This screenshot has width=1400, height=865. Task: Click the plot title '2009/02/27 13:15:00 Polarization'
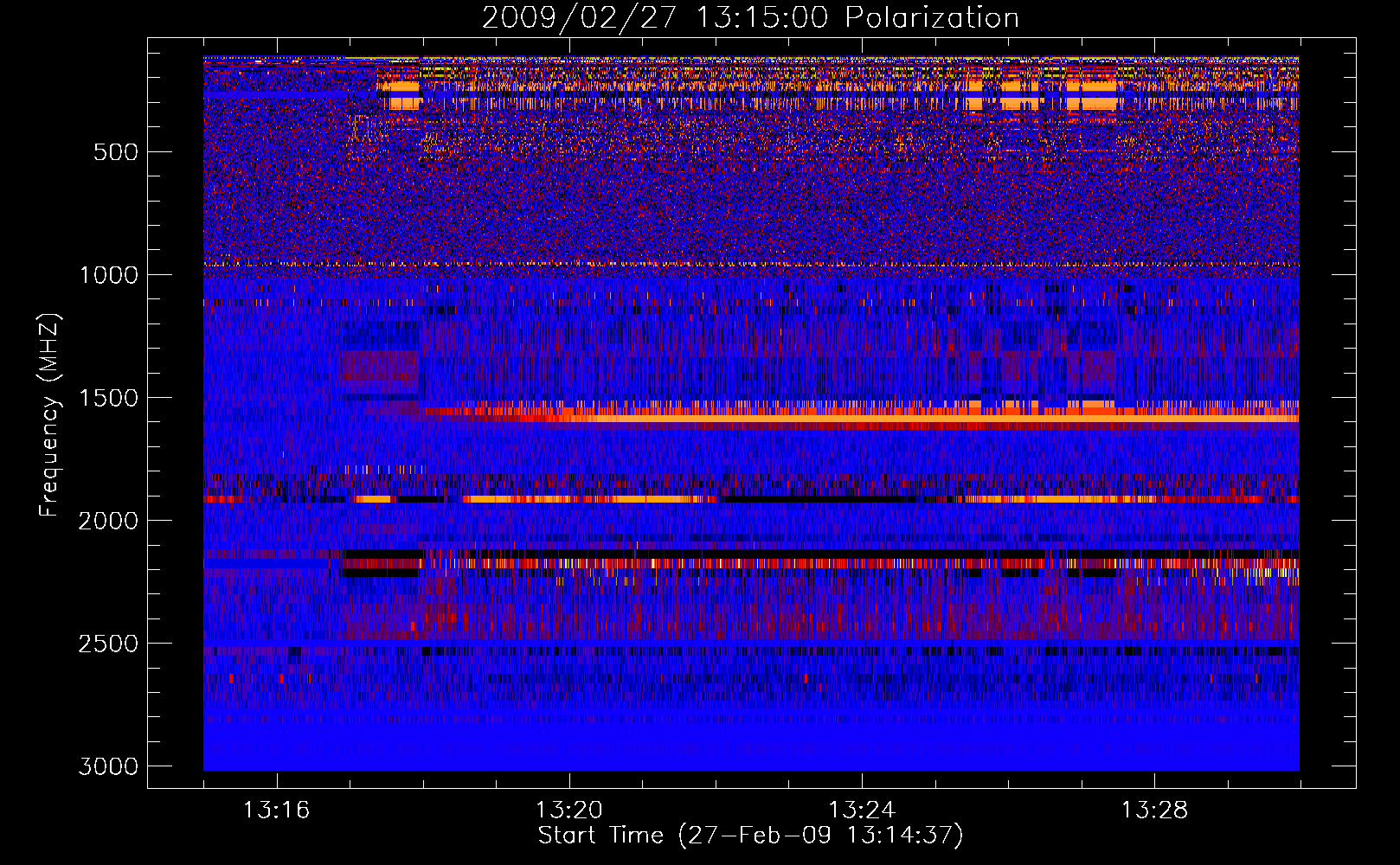tap(750, 17)
